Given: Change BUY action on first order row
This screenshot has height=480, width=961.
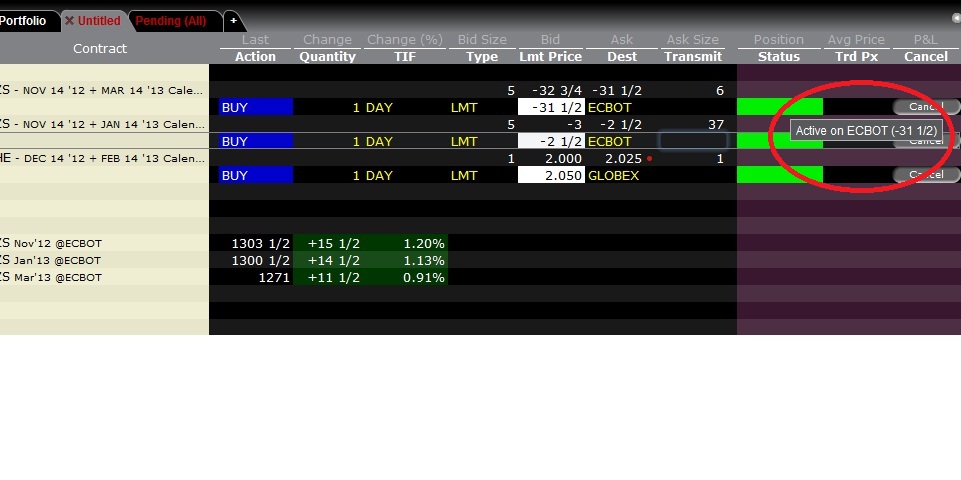Looking at the screenshot, I should pyautogui.click(x=256, y=107).
